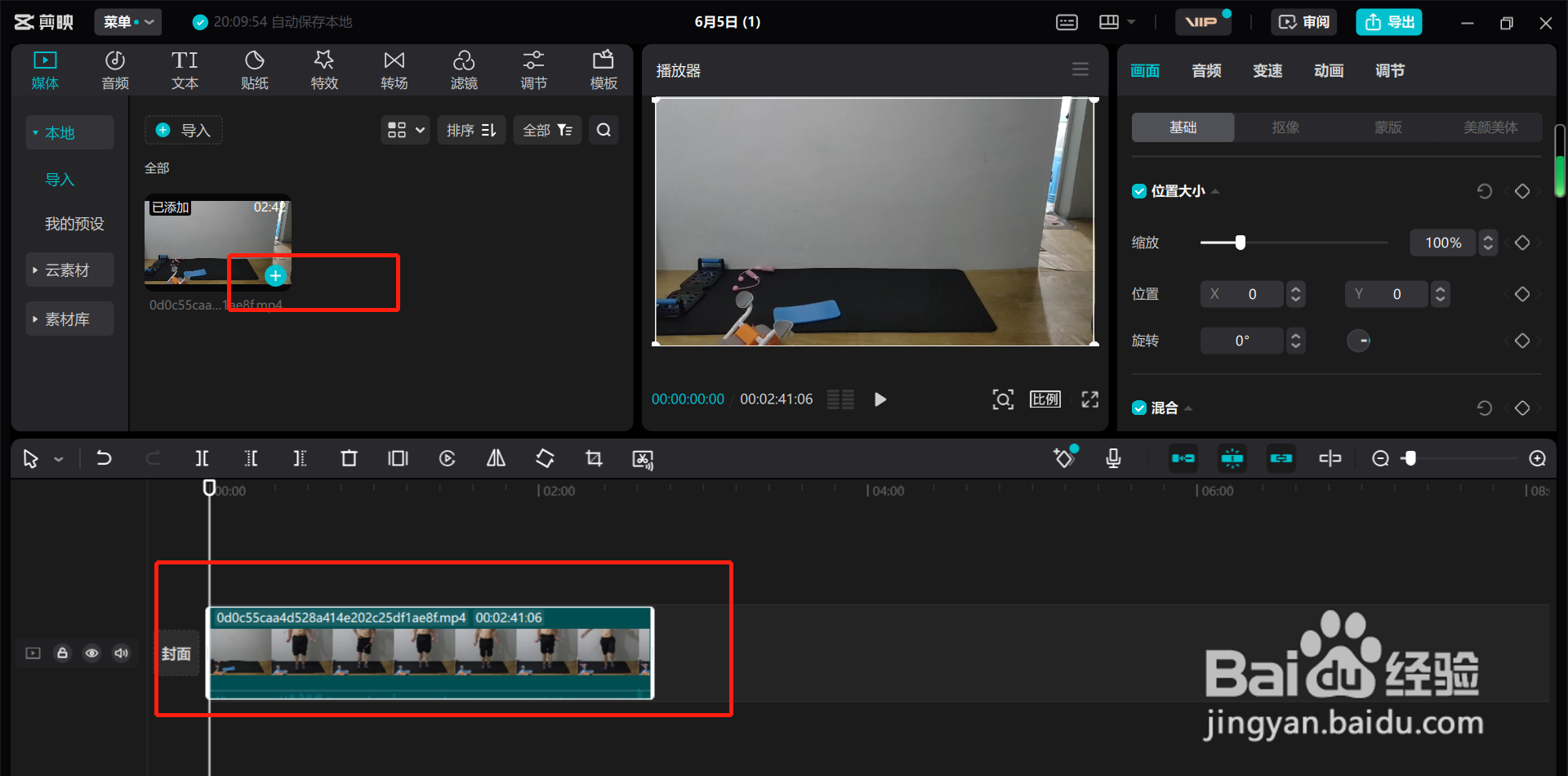Viewport: 1568px width, 776px height.
Task: Open the 滤镜 filters panel
Action: [464, 70]
